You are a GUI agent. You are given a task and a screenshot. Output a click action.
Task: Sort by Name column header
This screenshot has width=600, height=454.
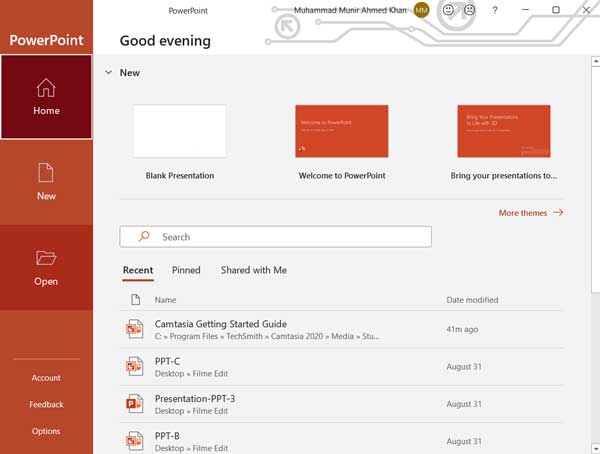[x=165, y=300]
